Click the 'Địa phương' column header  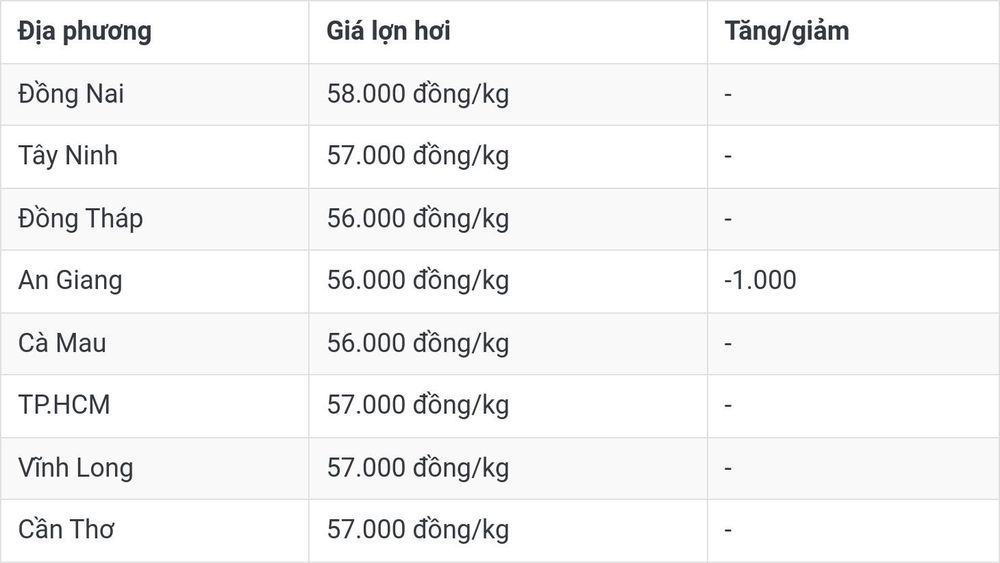(x=85, y=32)
